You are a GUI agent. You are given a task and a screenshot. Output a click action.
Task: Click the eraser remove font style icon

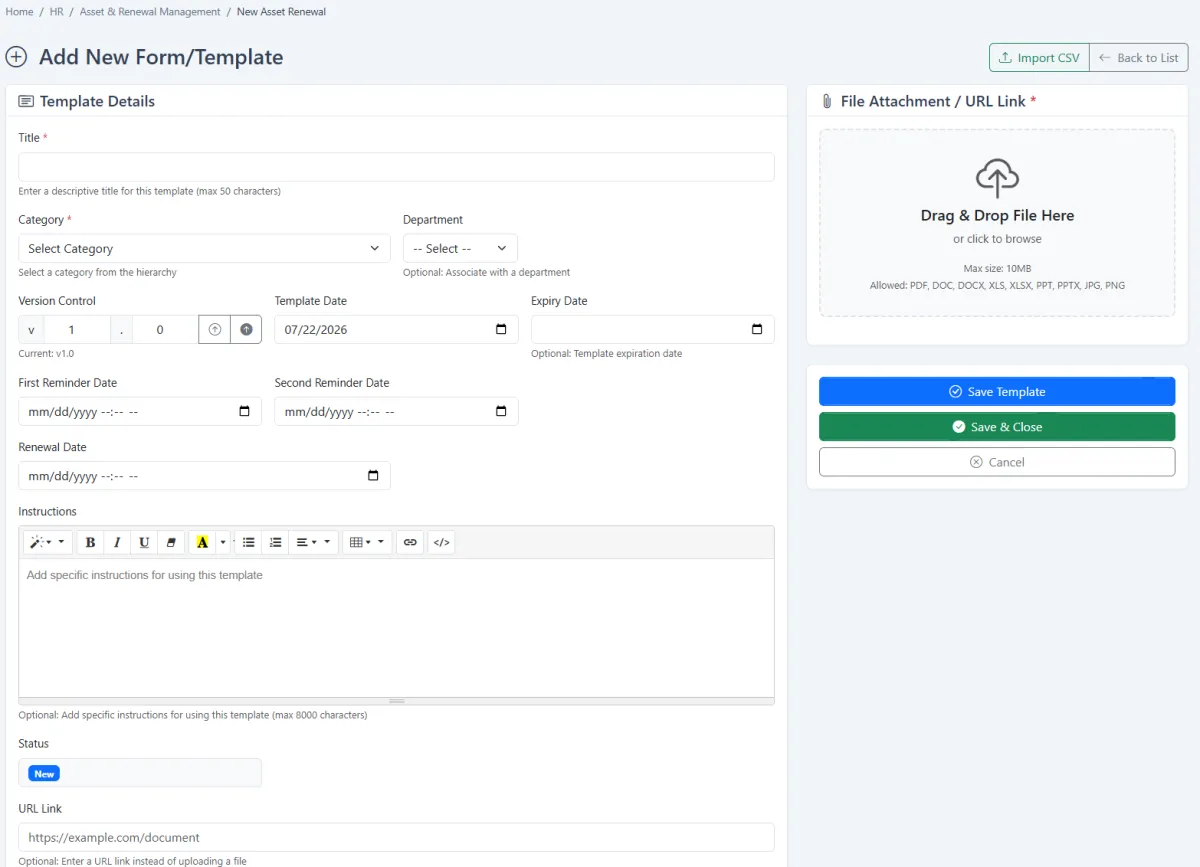coord(171,542)
